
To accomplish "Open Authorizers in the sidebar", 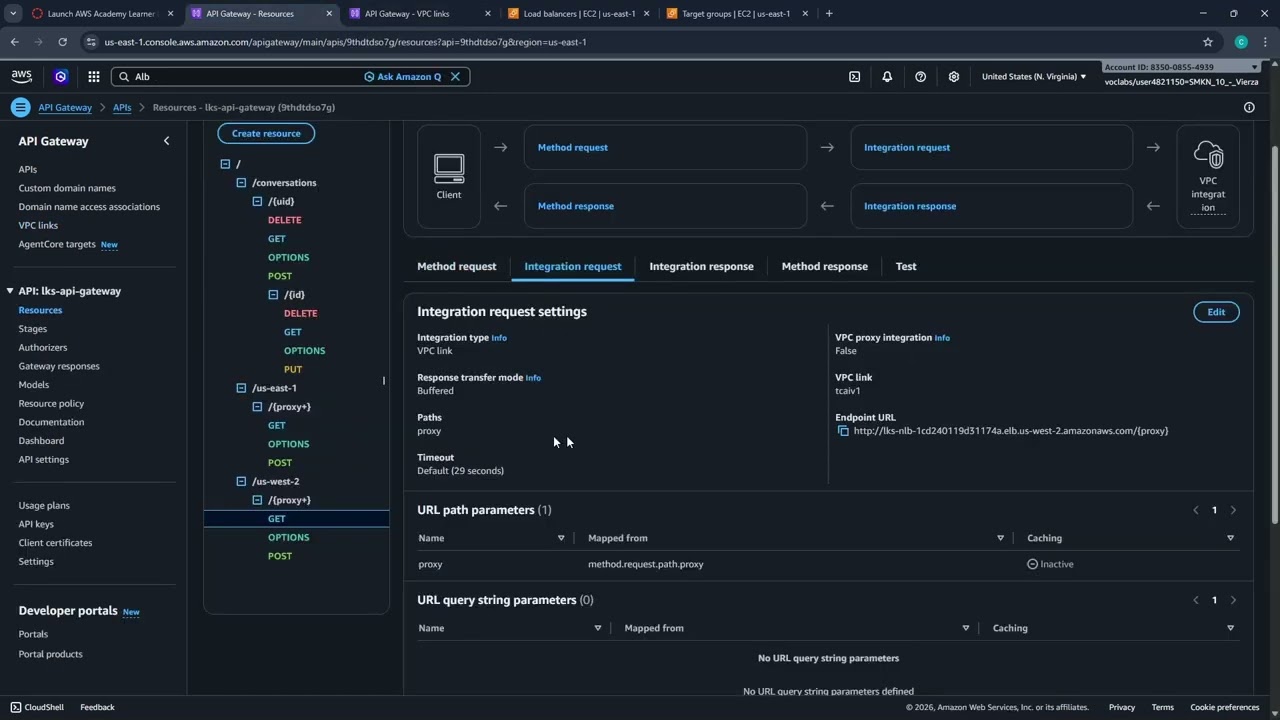I will click(x=43, y=347).
